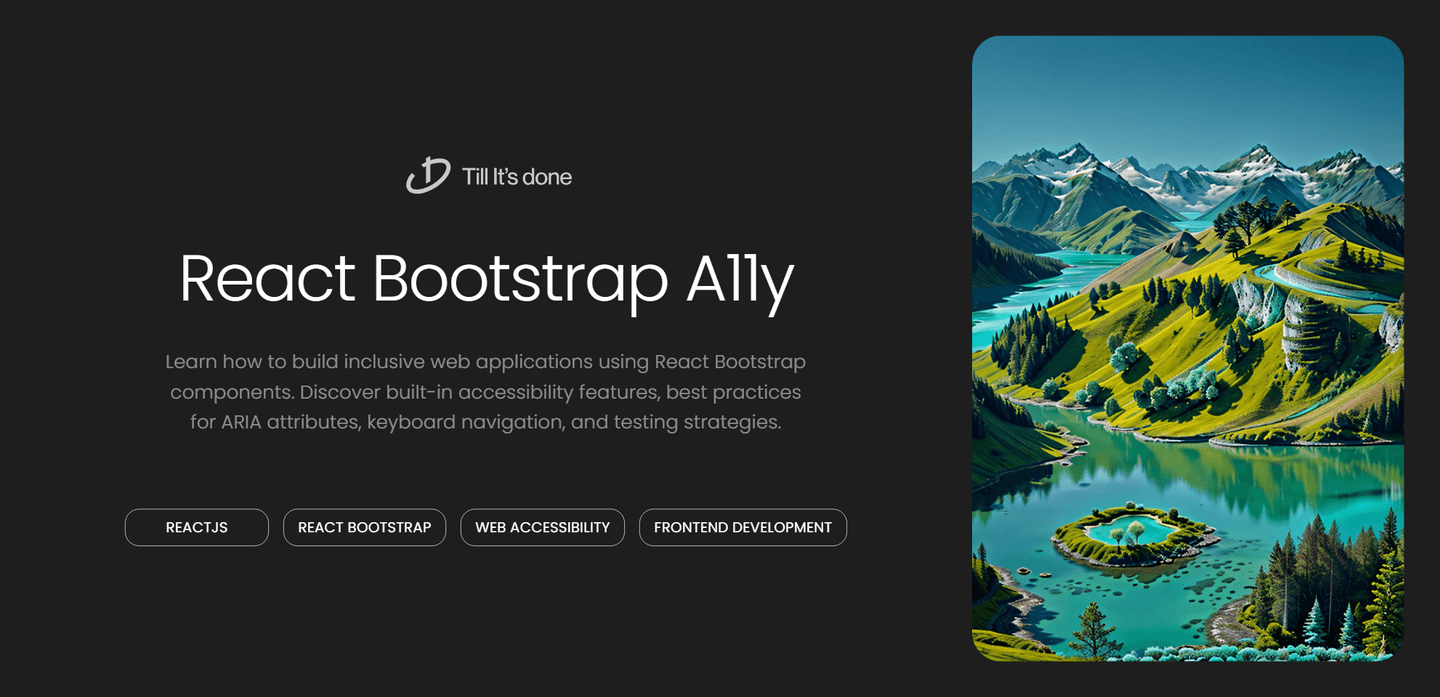Select the FRONTEND DEVELOPMENT tag

(x=743, y=527)
